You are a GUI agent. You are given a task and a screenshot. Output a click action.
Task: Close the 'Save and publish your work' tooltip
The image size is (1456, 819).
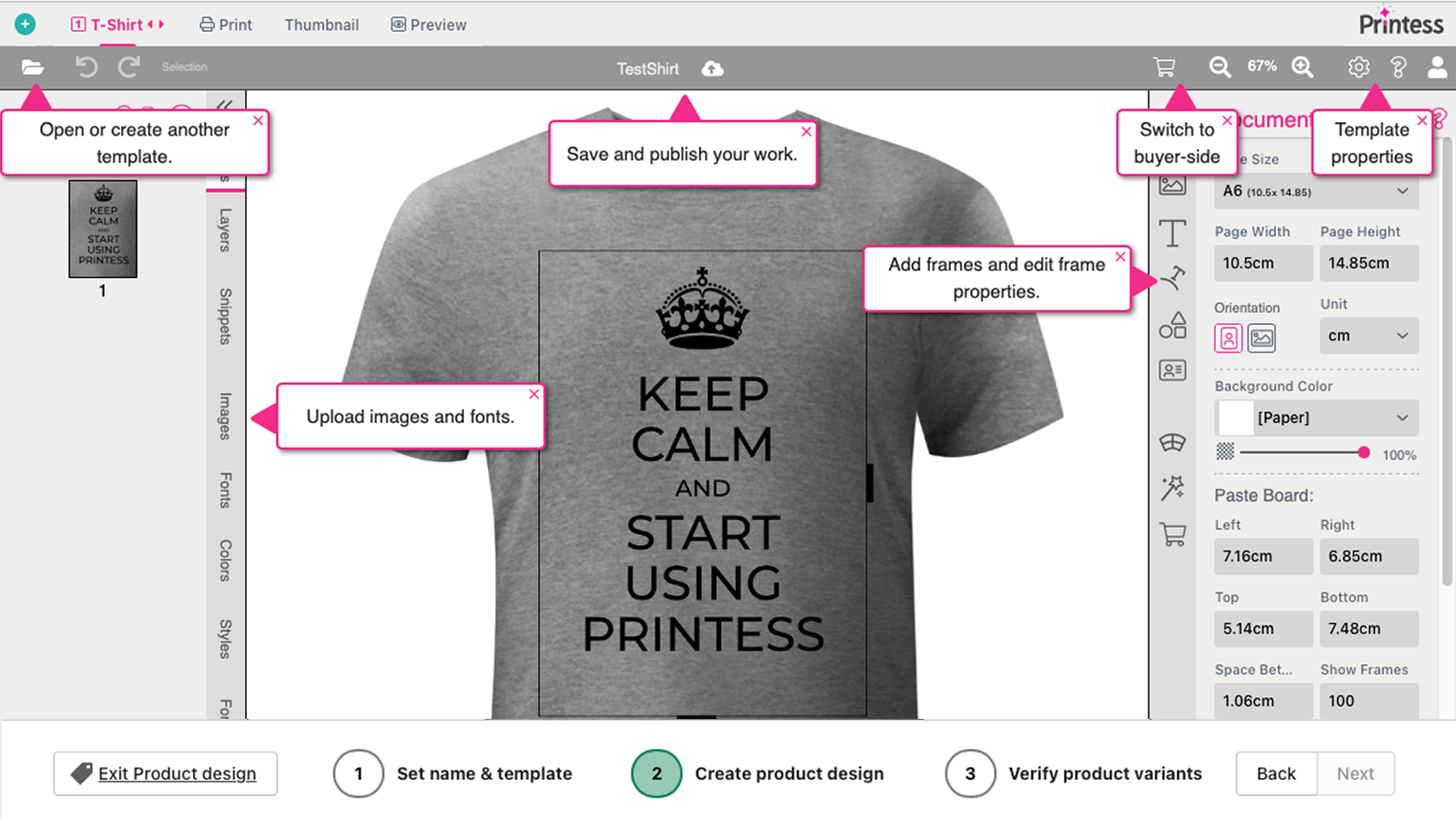tap(806, 131)
